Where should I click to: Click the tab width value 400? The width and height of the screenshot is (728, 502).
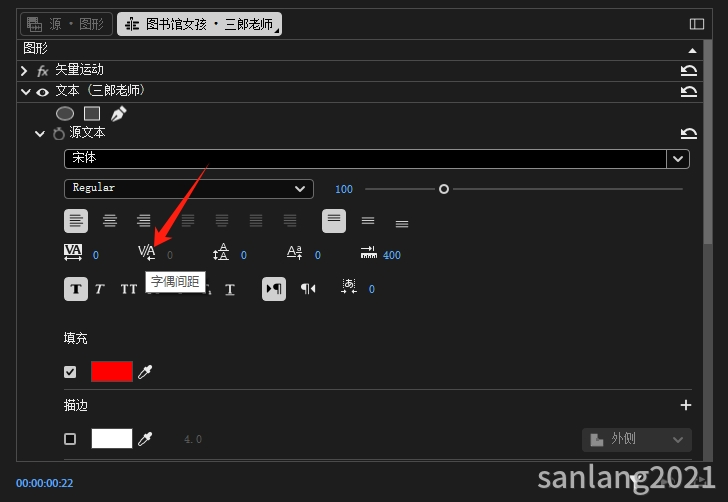[392, 255]
